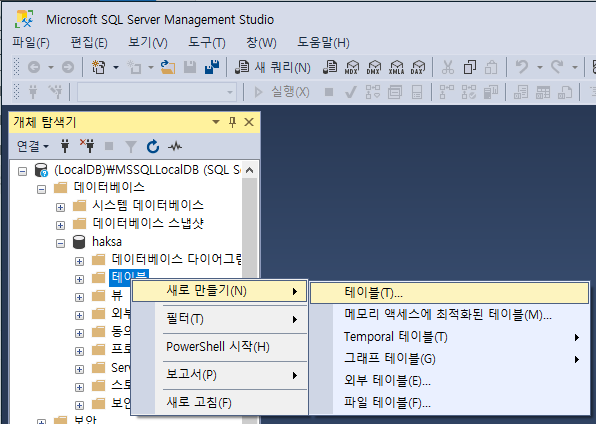Click Object Explorer disconnect icon

point(87,146)
